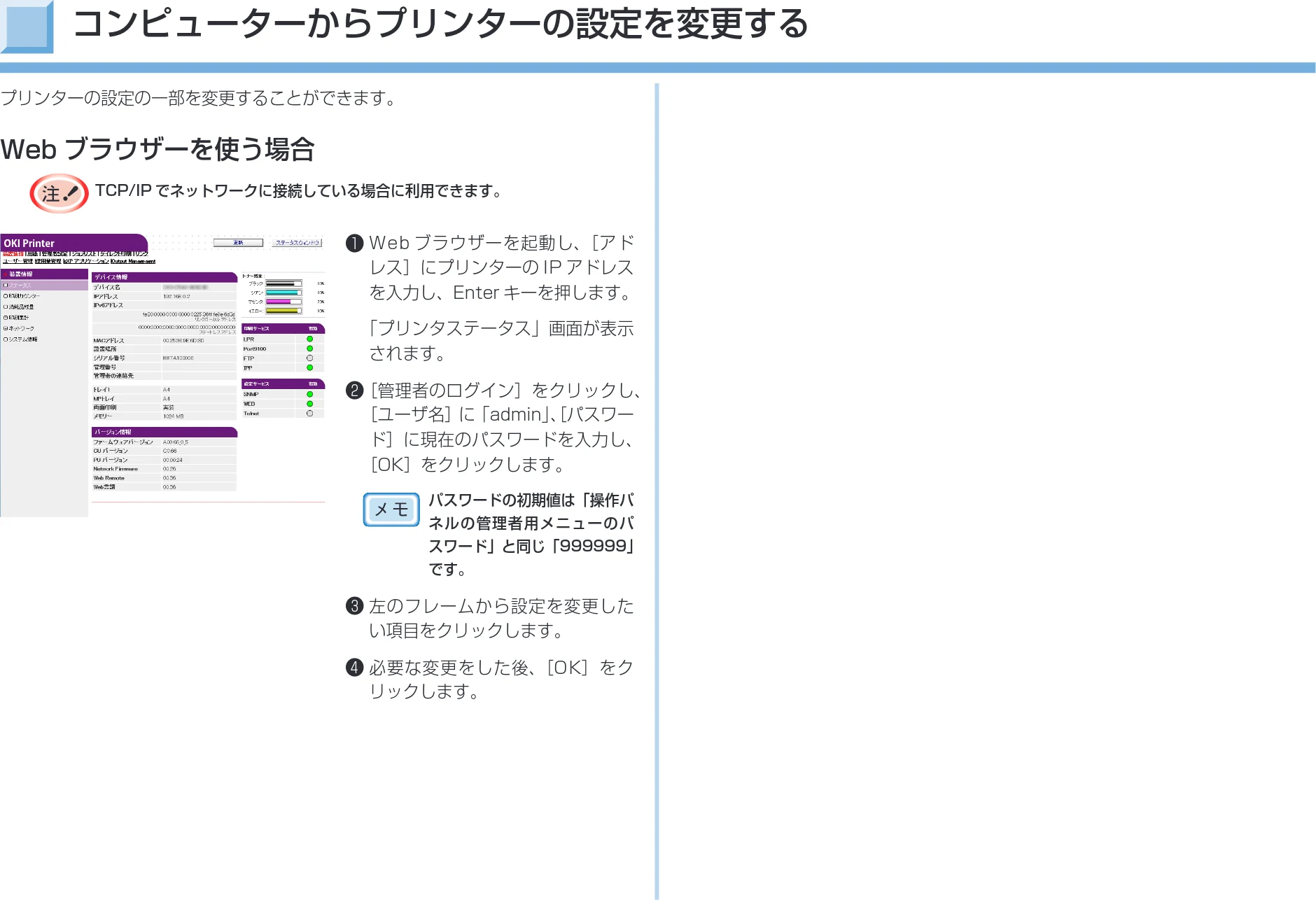1316x900 pixels.
Task: Click the Web Remote row label
Action: pos(108,479)
